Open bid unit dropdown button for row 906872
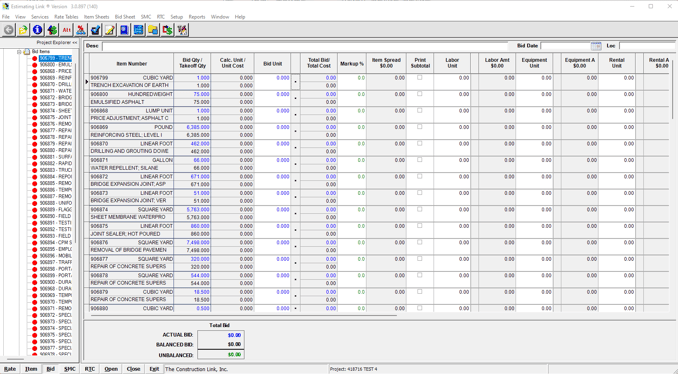This screenshot has height=374, width=678. (x=295, y=180)
